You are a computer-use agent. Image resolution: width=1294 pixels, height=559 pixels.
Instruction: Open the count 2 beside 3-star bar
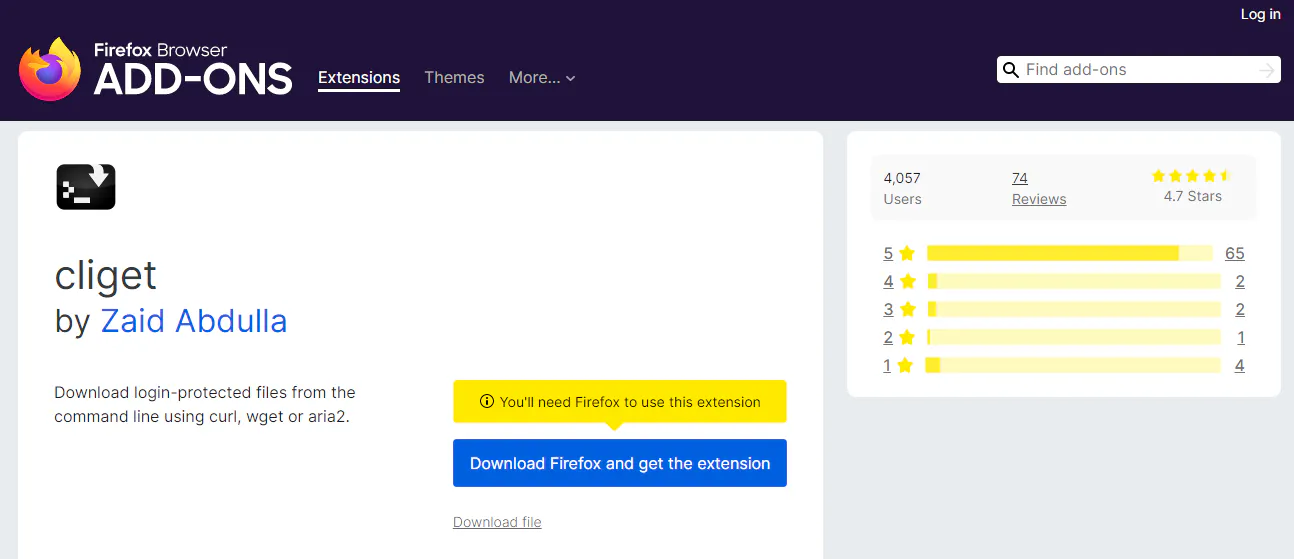[x=1240, y=309]
